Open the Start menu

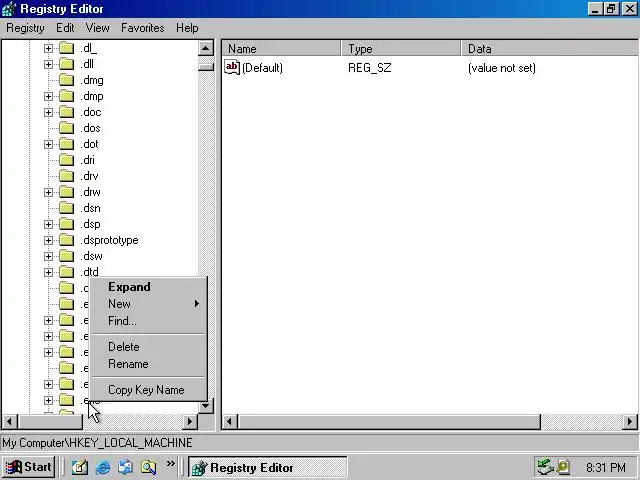(x=29, y=467)
